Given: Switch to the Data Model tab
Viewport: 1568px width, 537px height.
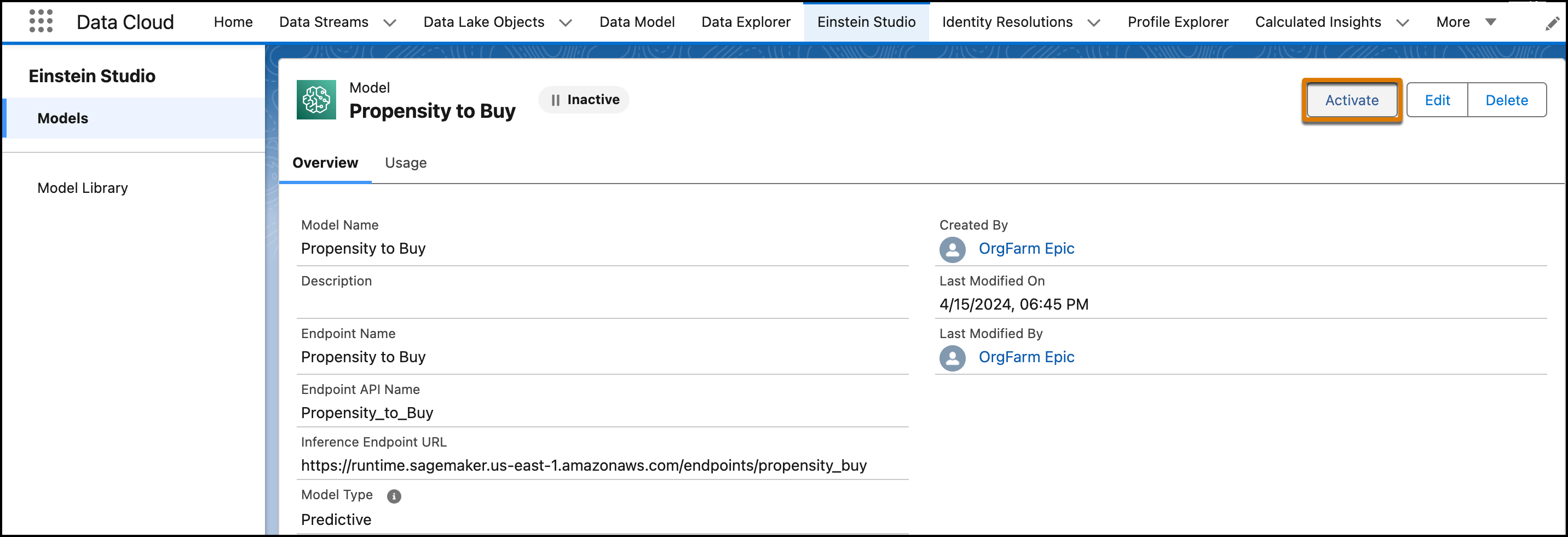Looking at the screenshot, I should click(637, 22).
